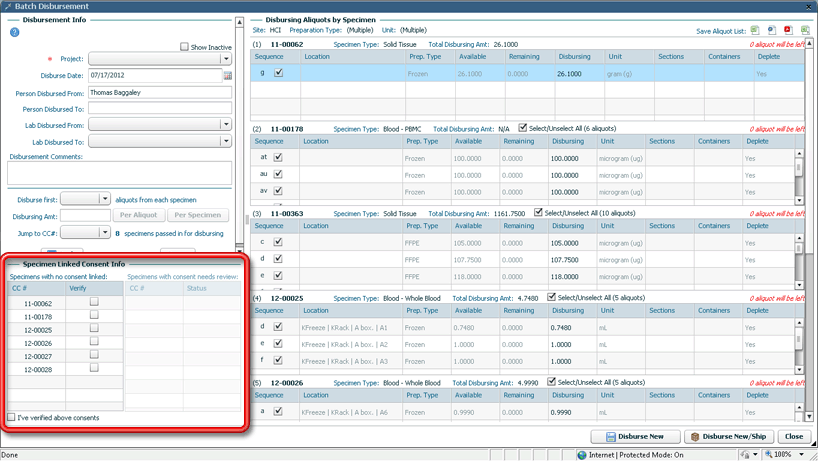This screenshot has width=818, height=461.
Task: Check Verify box for CC# 11-00178
Action: click(94, 315)
